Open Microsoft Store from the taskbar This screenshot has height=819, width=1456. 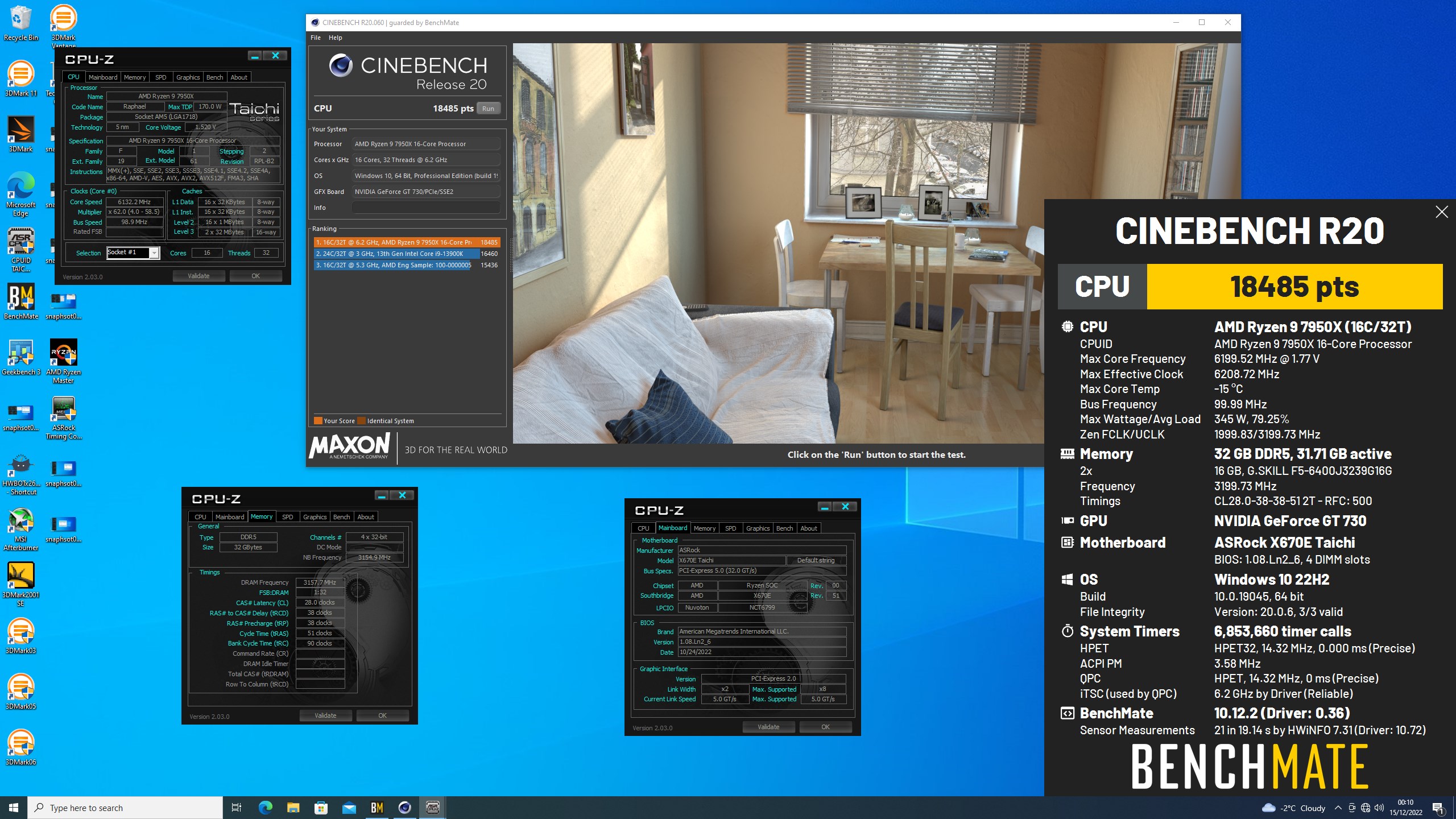(321, 808)
